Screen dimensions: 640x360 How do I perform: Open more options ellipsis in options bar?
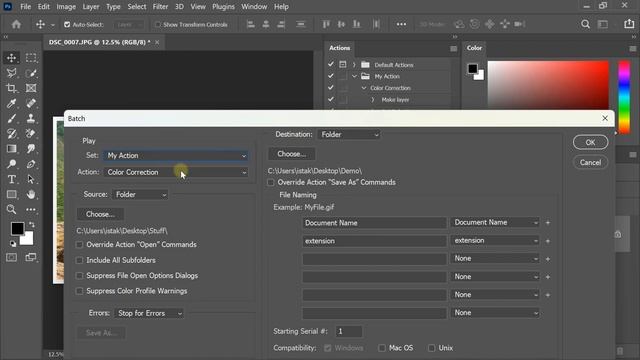pyautogui.click(x=401, y=24)
